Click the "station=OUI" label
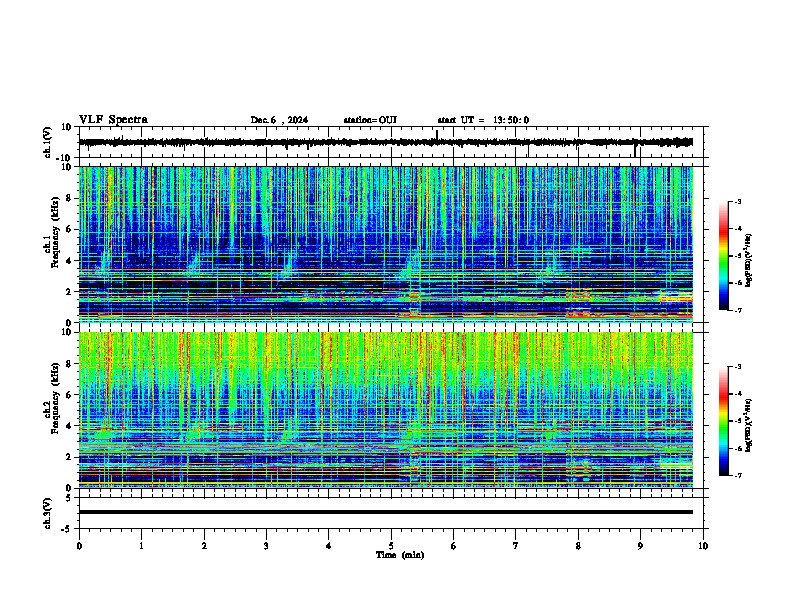Screen dimensions: 792x612 tap(370, 120)
